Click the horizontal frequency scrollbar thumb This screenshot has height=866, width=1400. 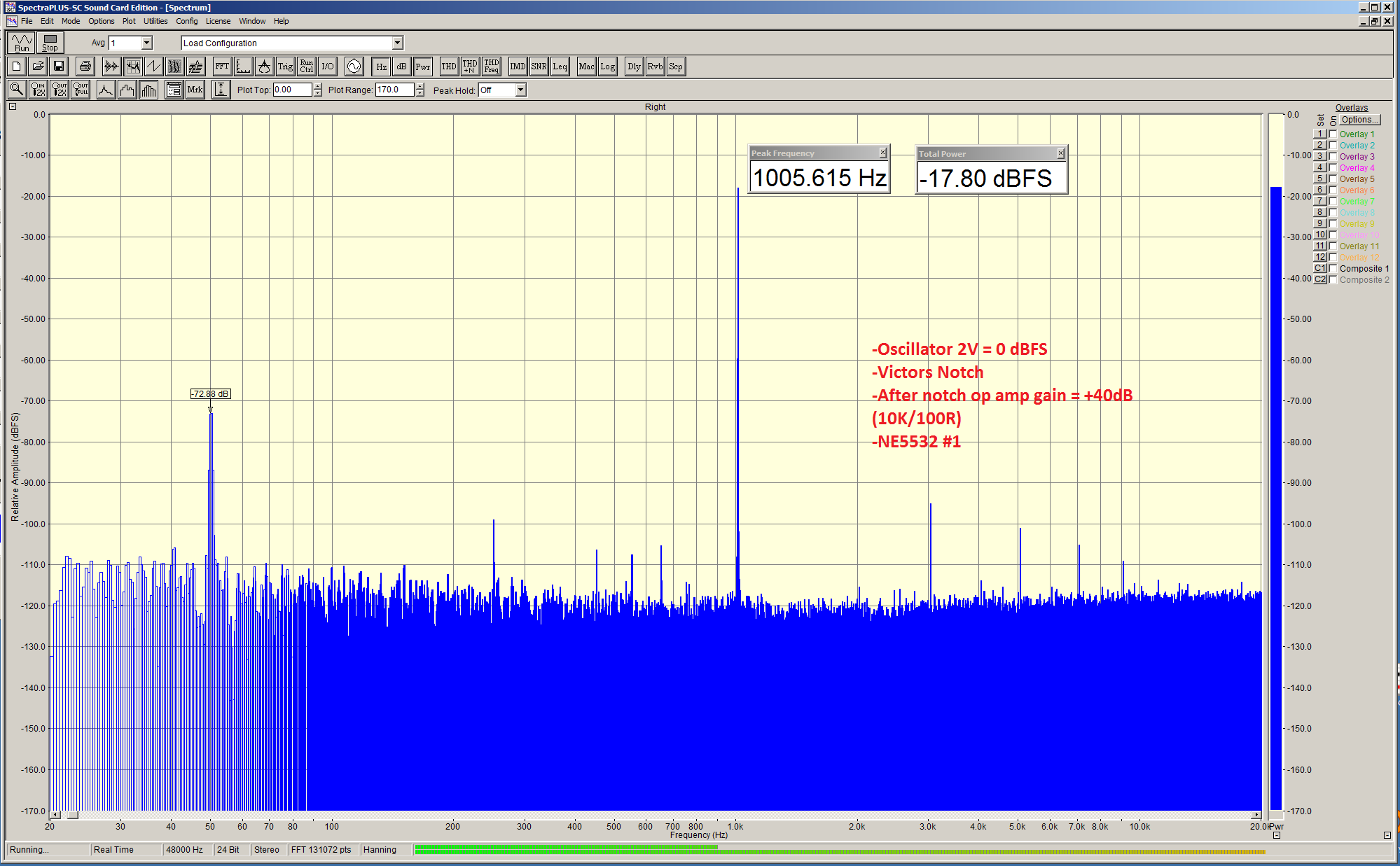[x=72, y=815]
